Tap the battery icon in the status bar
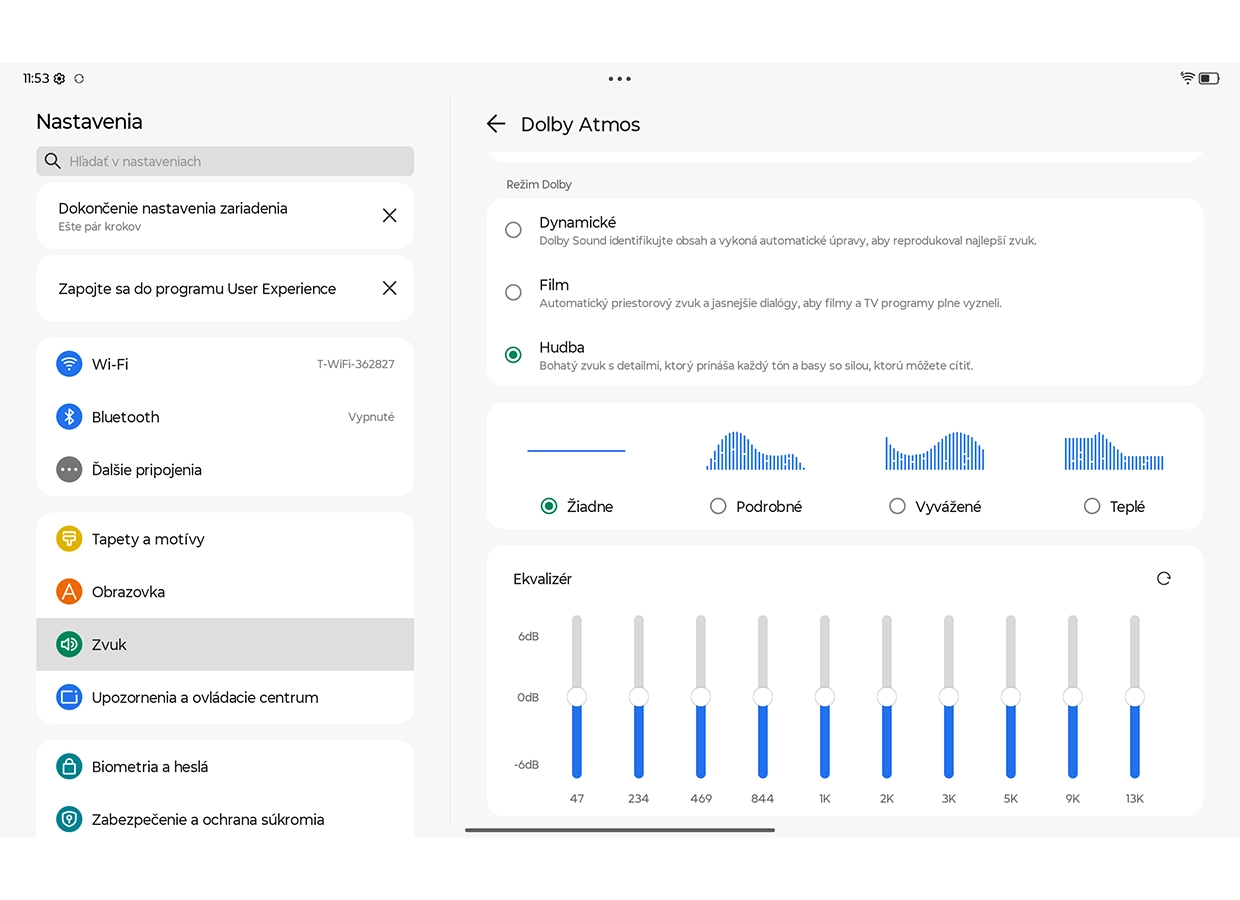 tap(1209, 78)
